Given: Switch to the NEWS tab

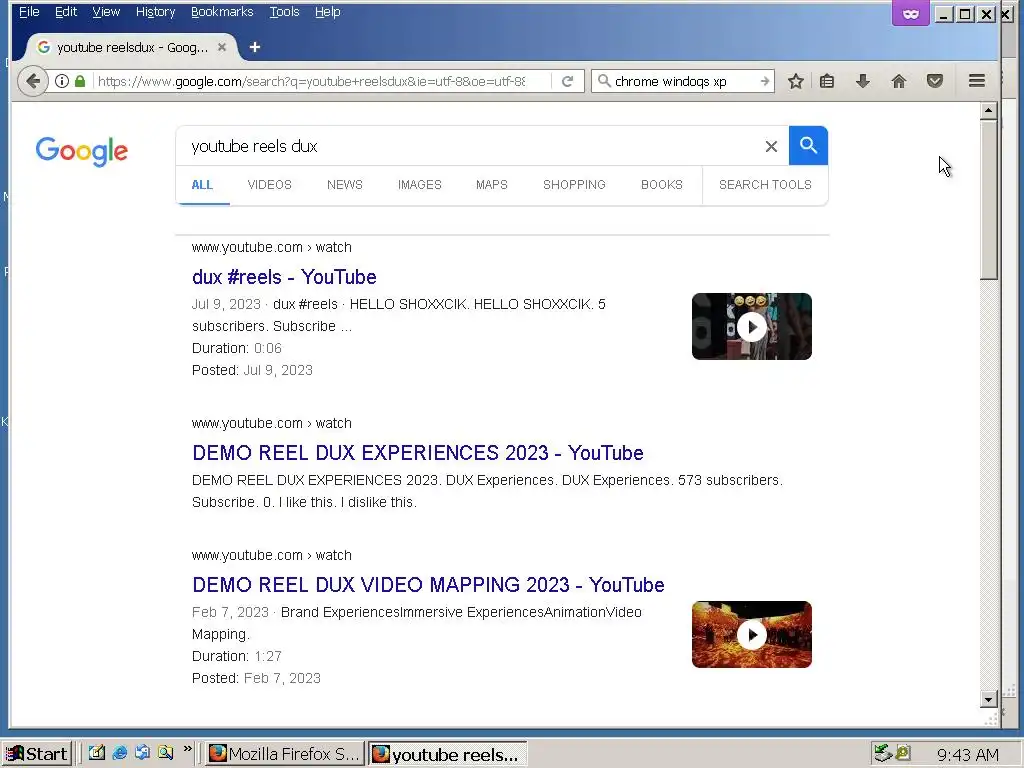Looking at the screenshot, I should point(345,185).
